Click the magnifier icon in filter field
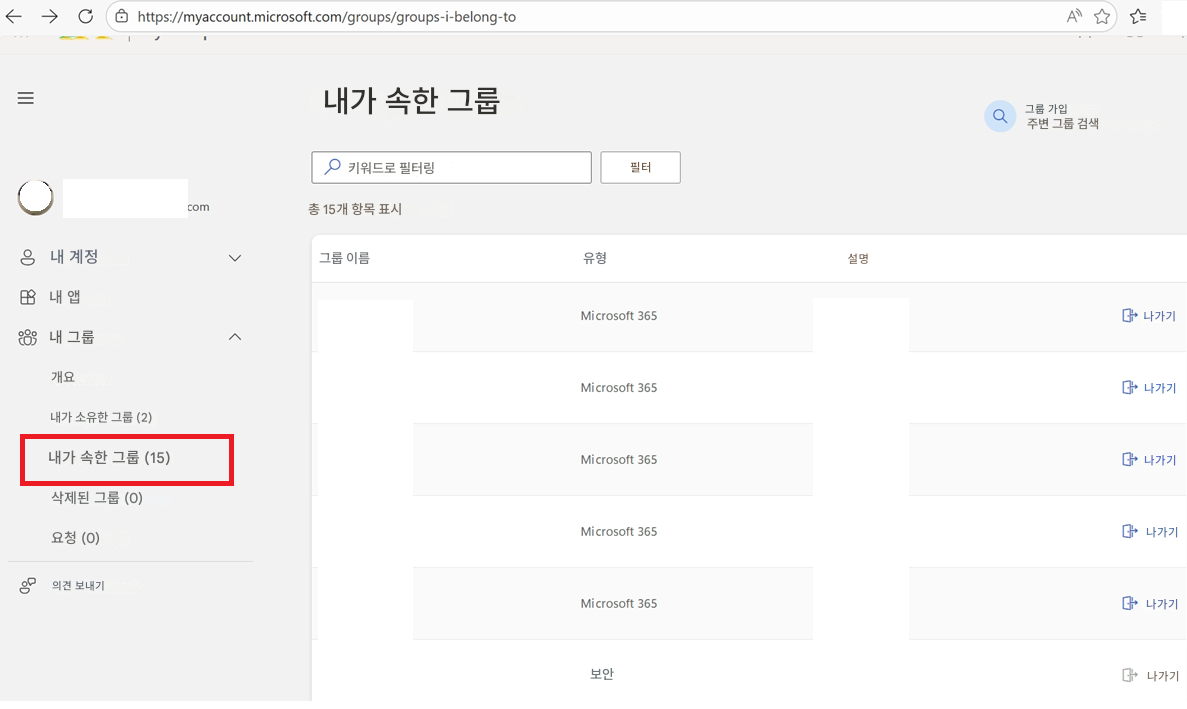Image resolution: width=1187 pixels, height=709 pixels. (x=332, y=167)
